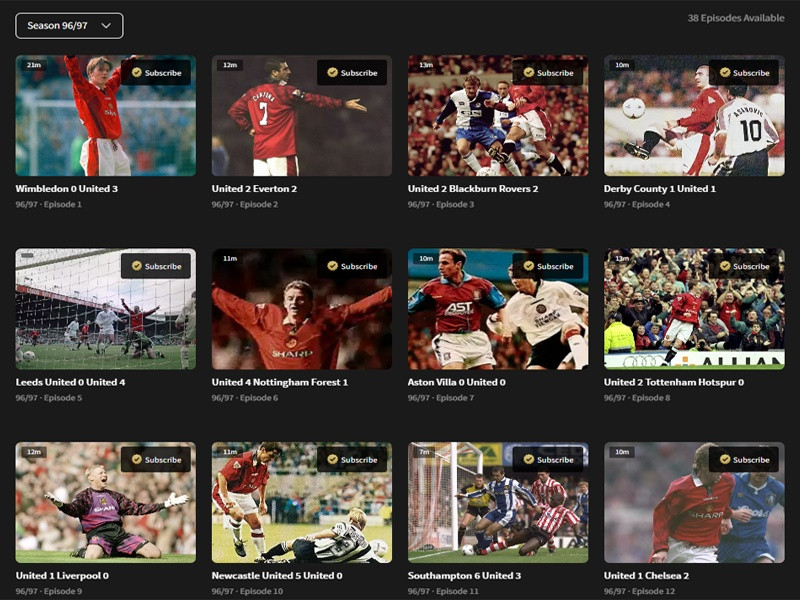The width and height of the screenshot is (800, 600).
Task: Click the 96/97 · Episode 6 label
Action: [245, 397]
